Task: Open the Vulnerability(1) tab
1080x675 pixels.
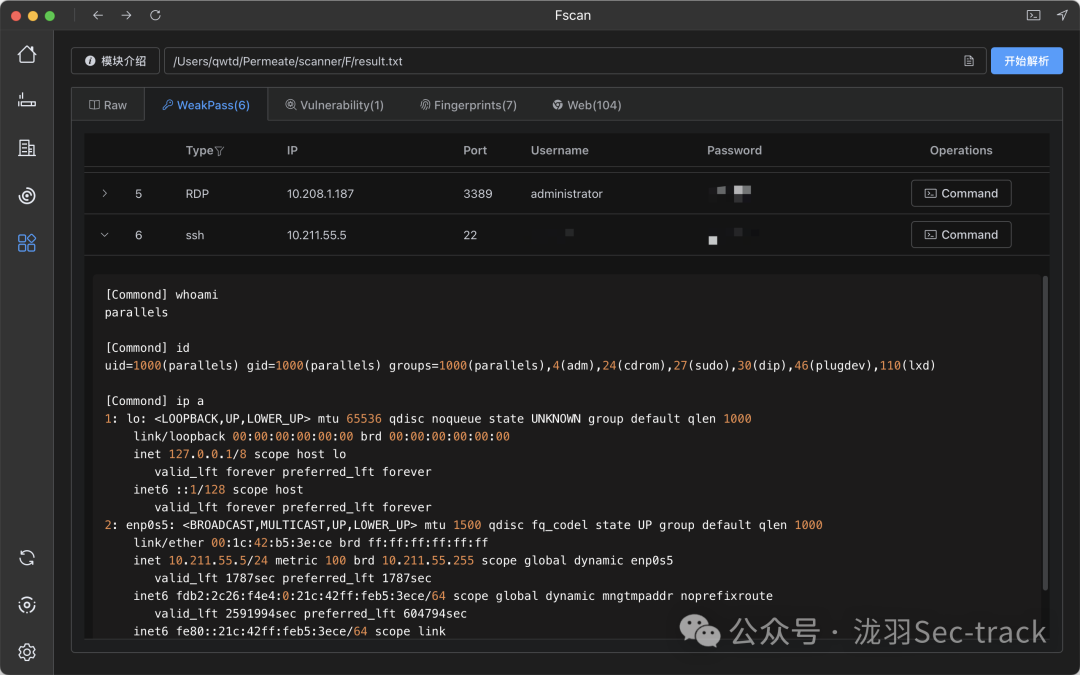Action: [335, 105]
